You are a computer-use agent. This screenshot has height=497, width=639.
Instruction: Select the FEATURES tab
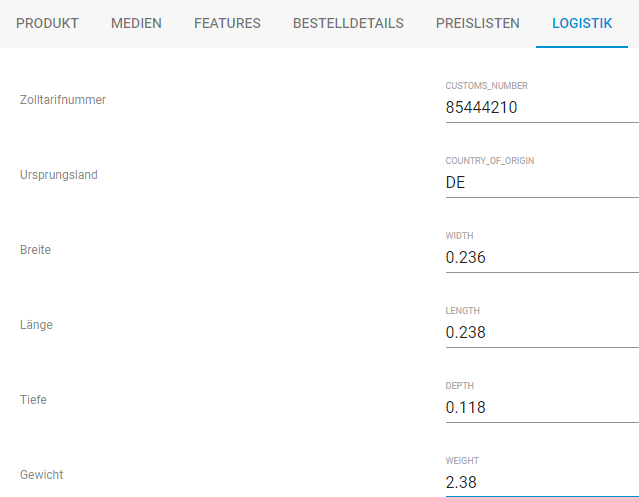(x=227, y=23)
